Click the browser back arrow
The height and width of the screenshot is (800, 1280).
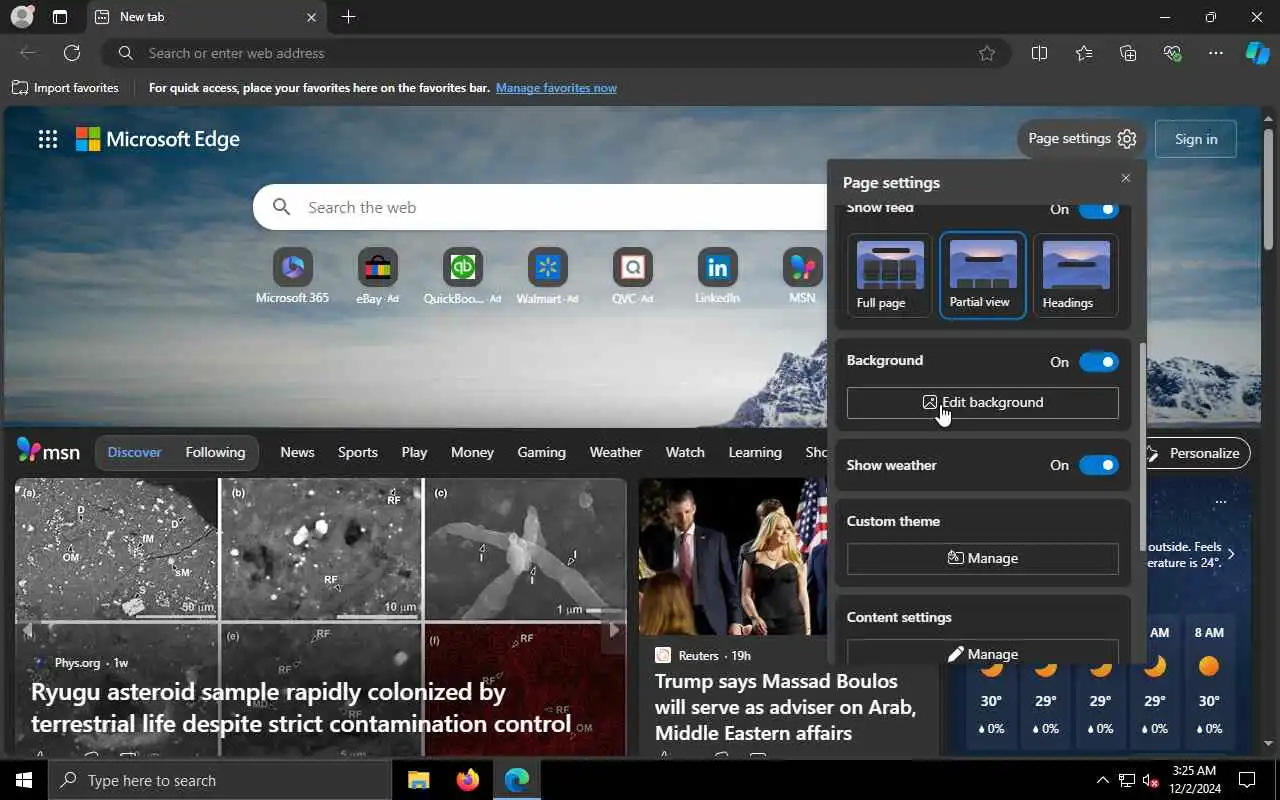pos(28,53)
